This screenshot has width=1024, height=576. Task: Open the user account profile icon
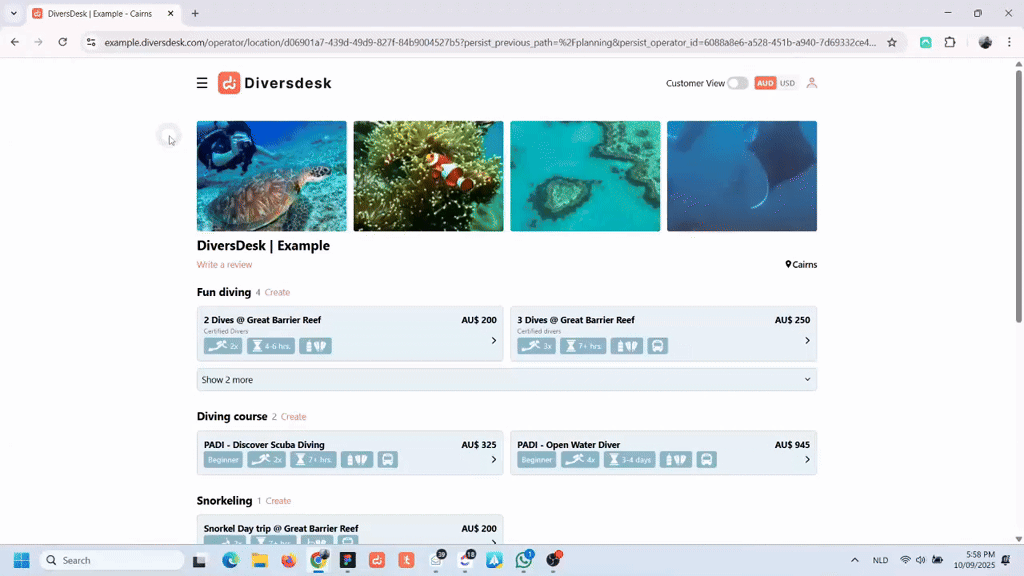[811, 83]
